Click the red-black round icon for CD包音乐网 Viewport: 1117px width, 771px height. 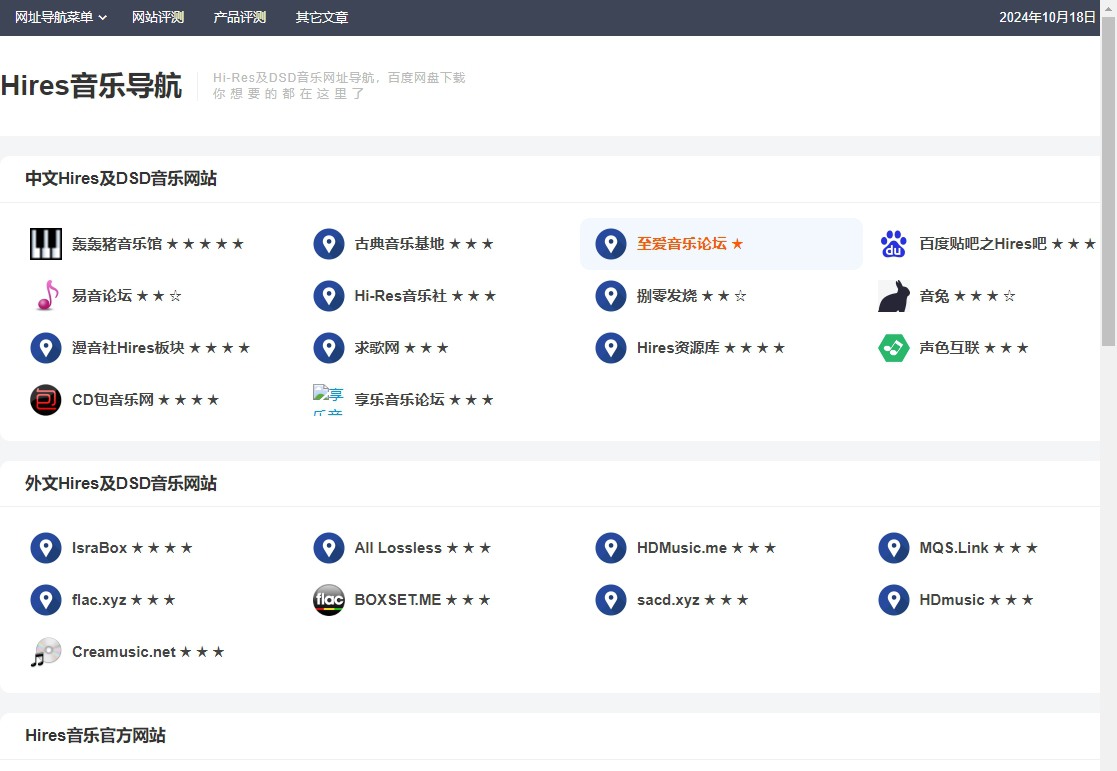tap(46, 400)
